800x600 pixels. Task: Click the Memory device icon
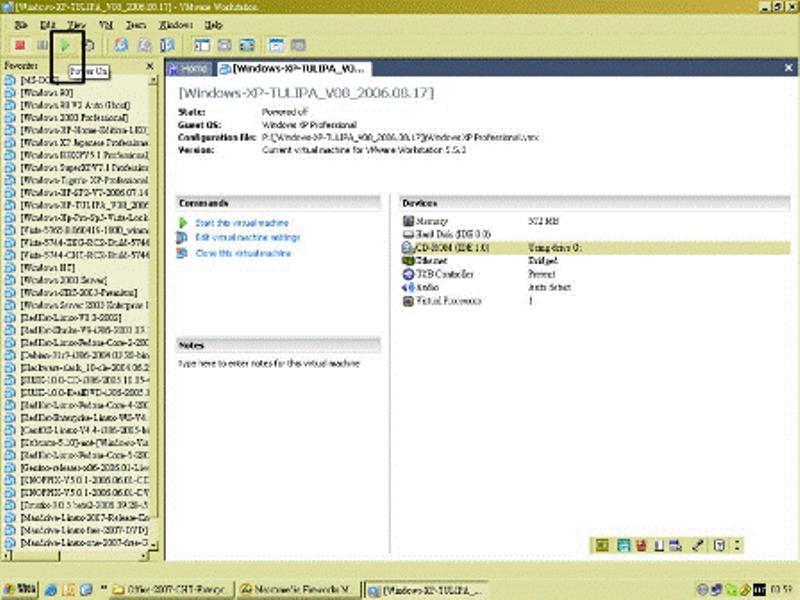[x=408, y=221]
